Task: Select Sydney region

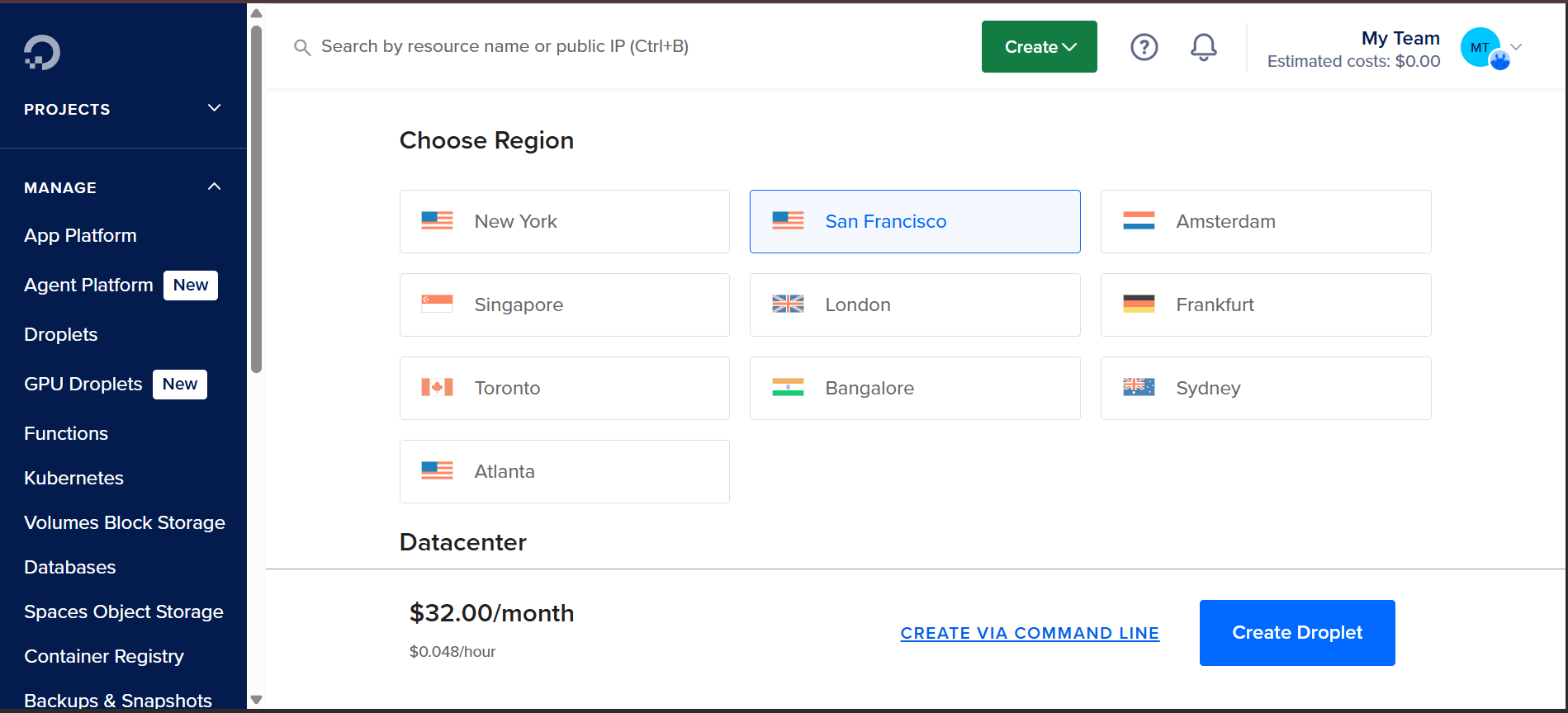Action: [1266, 388]
